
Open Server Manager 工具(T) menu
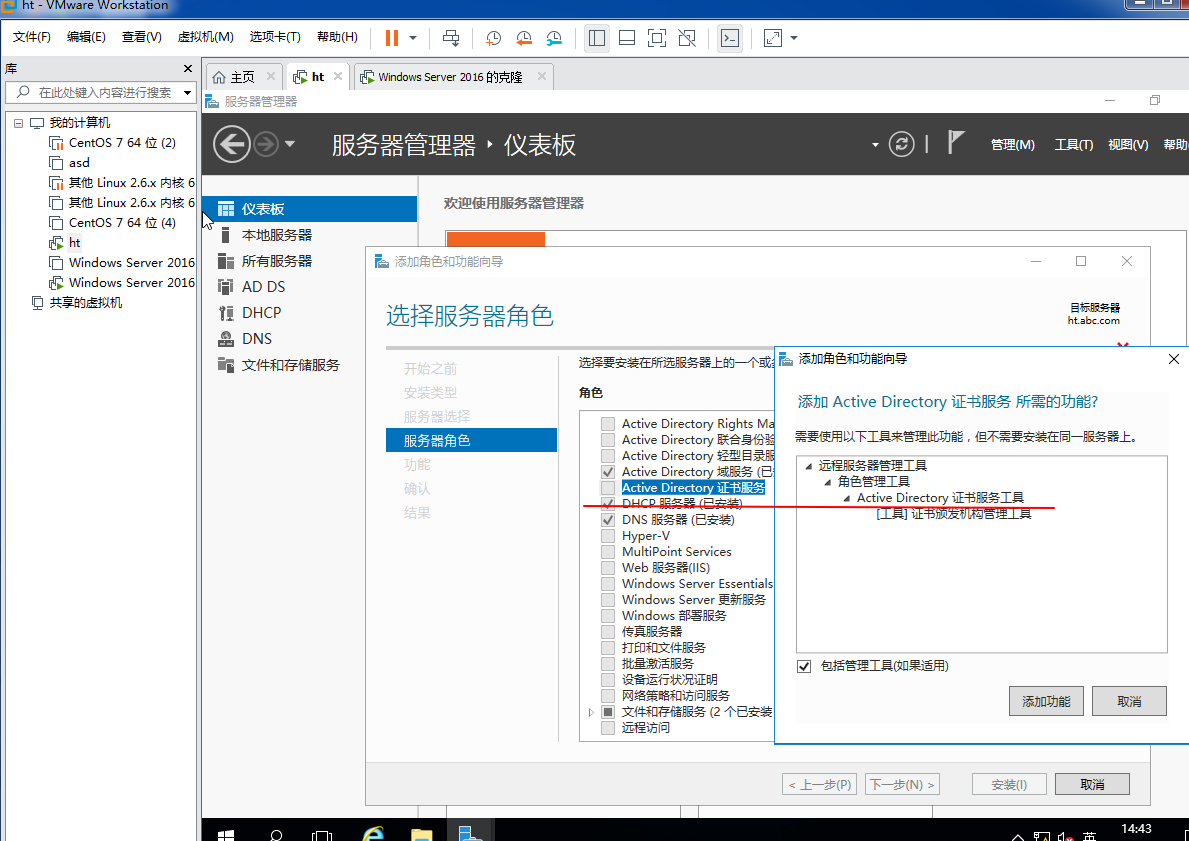1073,144
